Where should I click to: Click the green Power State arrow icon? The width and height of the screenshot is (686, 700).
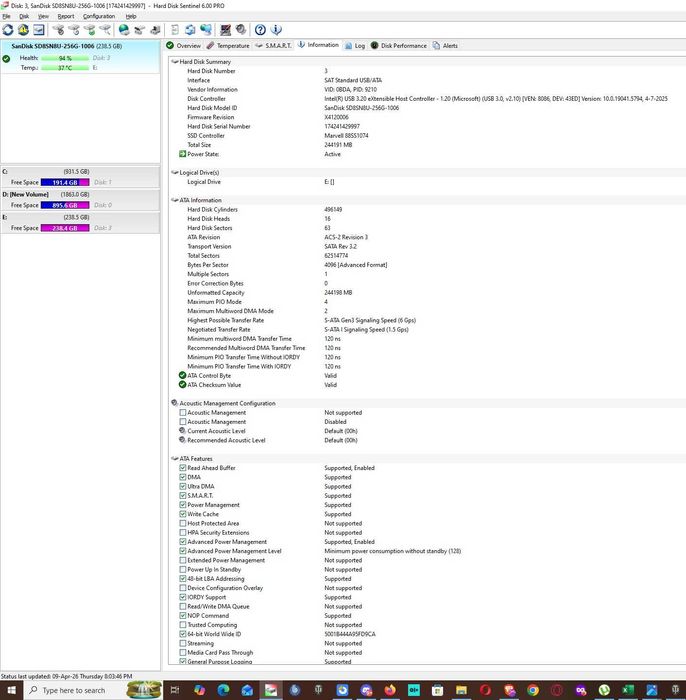(182, 154)
